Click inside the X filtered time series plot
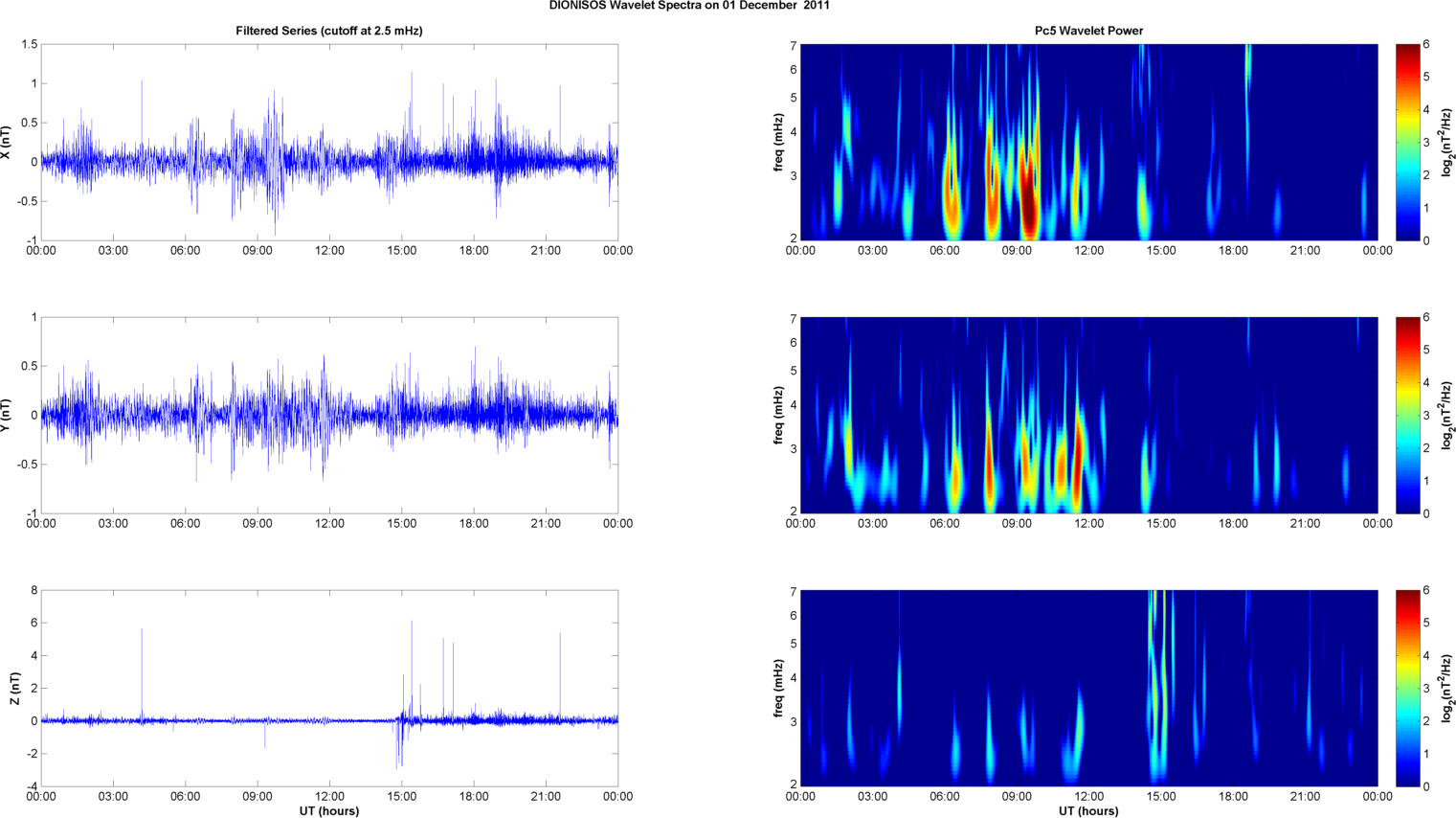This screenshot has width=1456, height=818. (329, 143)
